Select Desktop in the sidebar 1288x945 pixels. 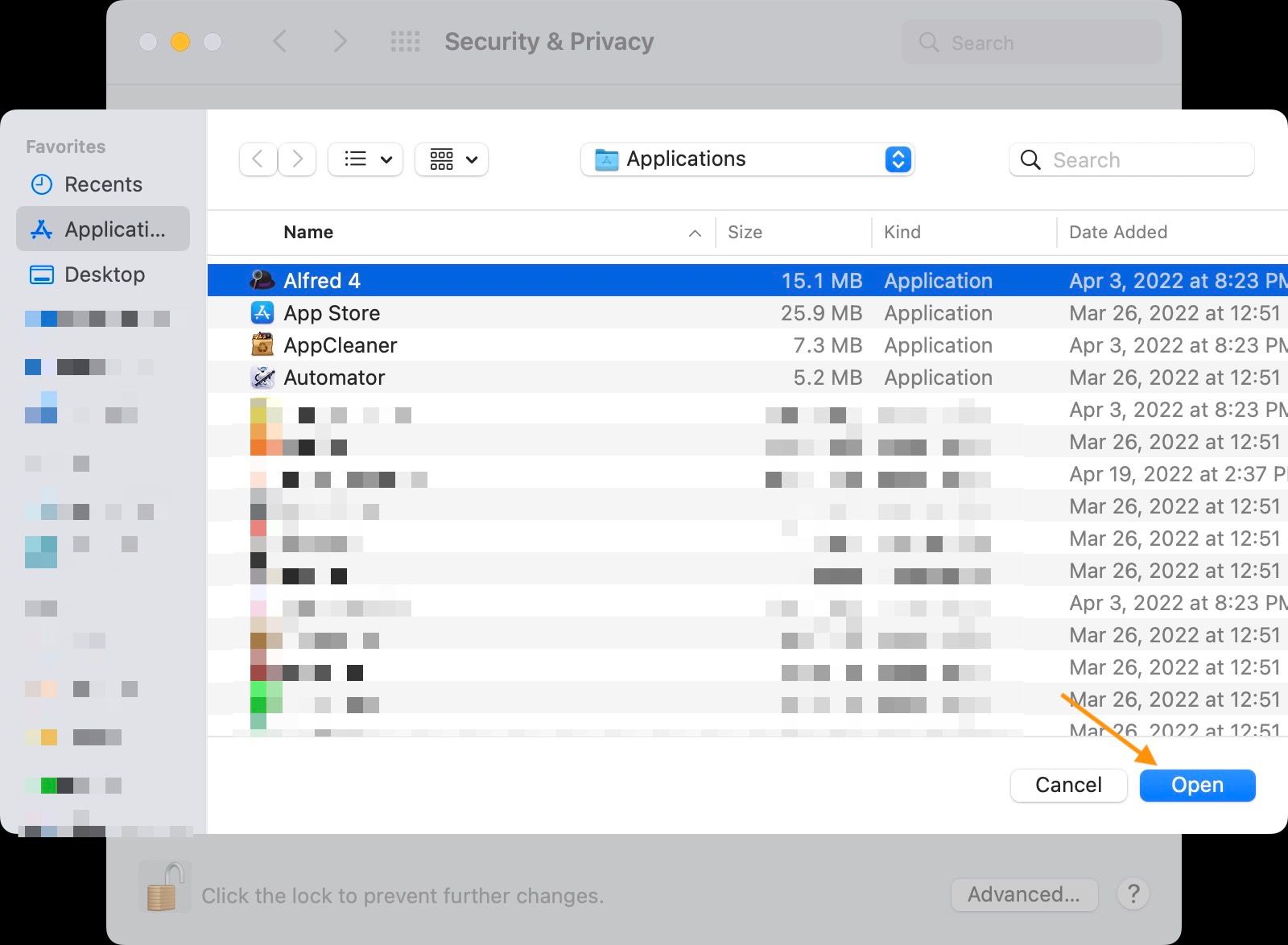pos(103,274)
